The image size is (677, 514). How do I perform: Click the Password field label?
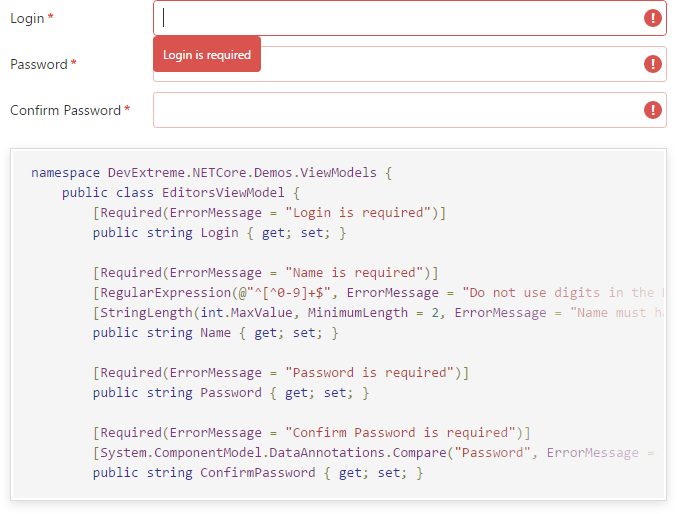[x=38, y=65]
